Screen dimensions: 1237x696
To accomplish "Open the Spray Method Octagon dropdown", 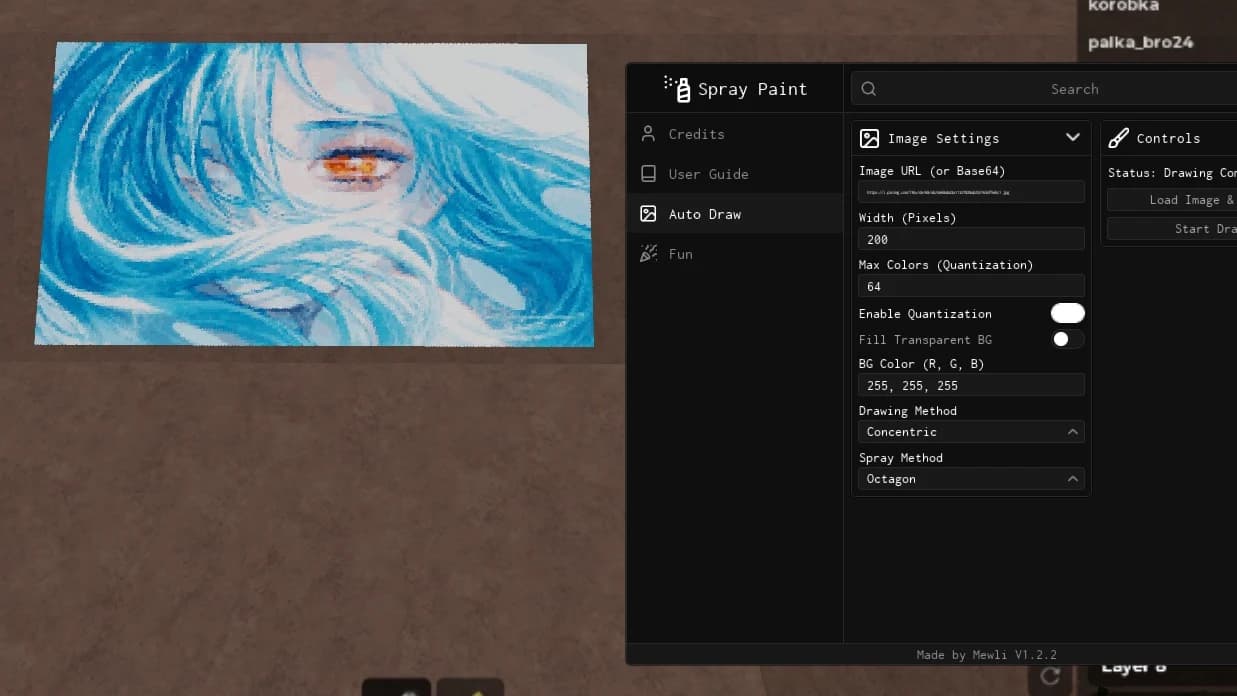I will pos(971,479).
